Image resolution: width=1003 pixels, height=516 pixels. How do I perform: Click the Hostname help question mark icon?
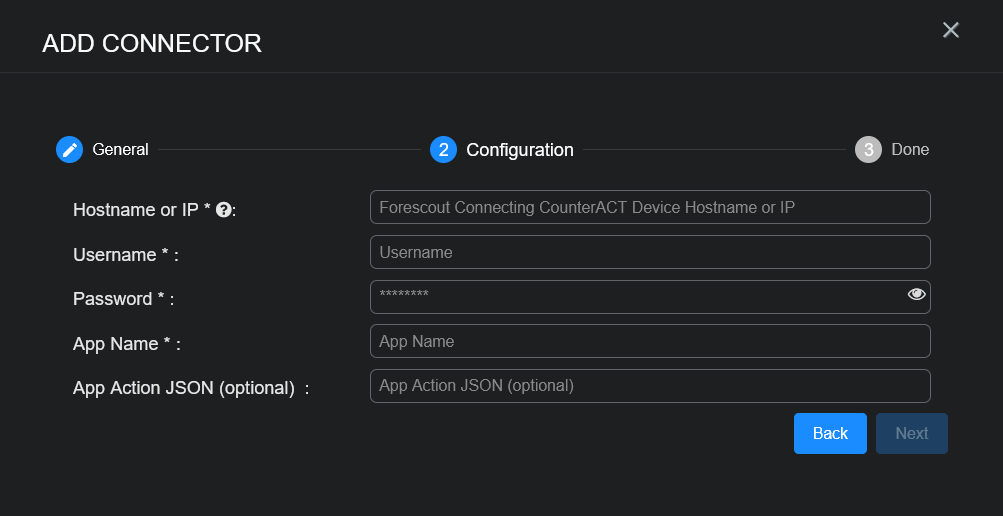point(224,210)
